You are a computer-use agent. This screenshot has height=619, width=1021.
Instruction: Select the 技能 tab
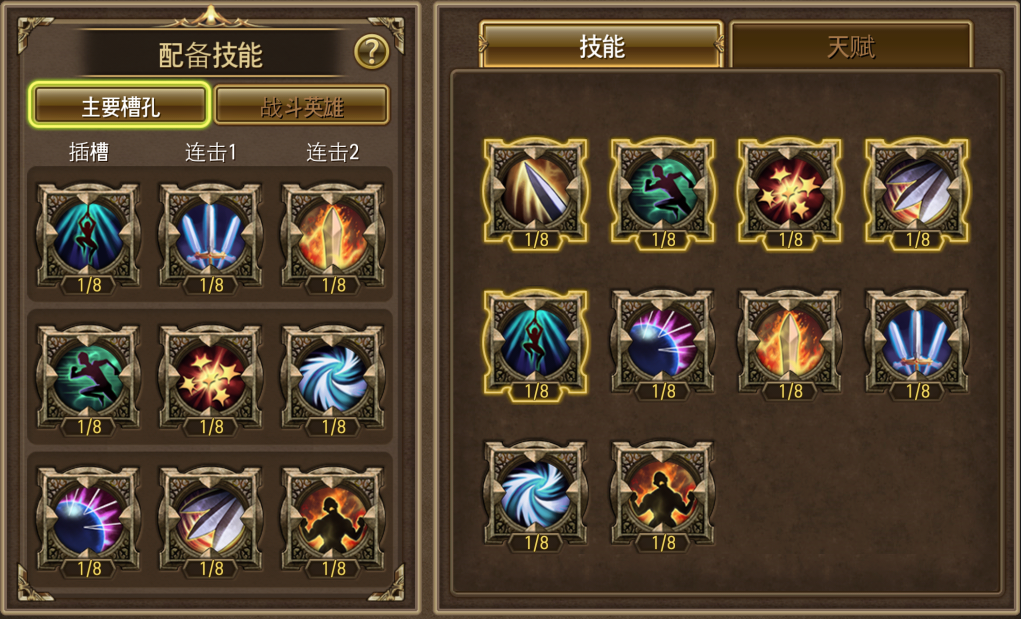[x=602, y=46]
